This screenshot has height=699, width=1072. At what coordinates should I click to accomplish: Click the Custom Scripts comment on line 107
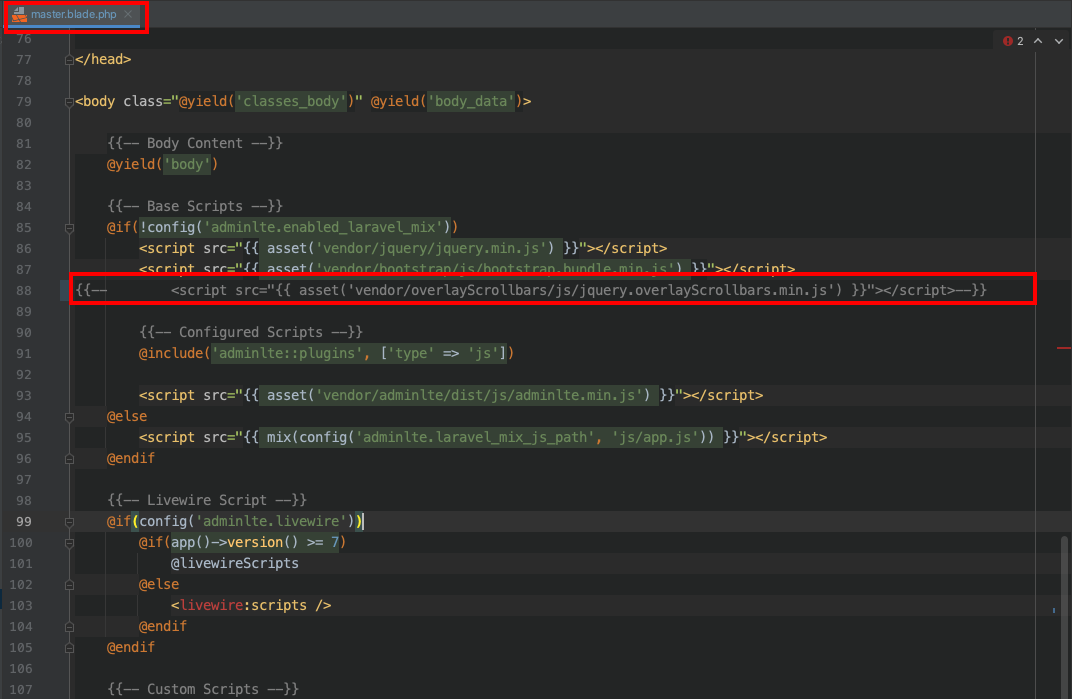click(x=203, y=689)
